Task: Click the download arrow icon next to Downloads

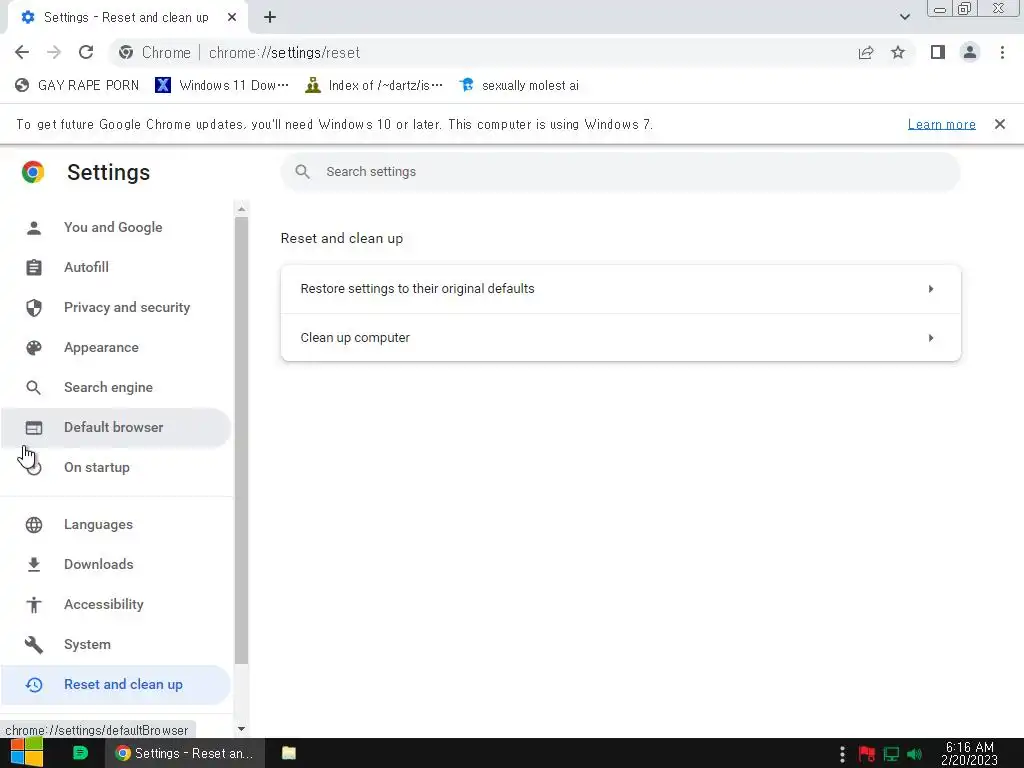Action: click(x=34, y=564)
